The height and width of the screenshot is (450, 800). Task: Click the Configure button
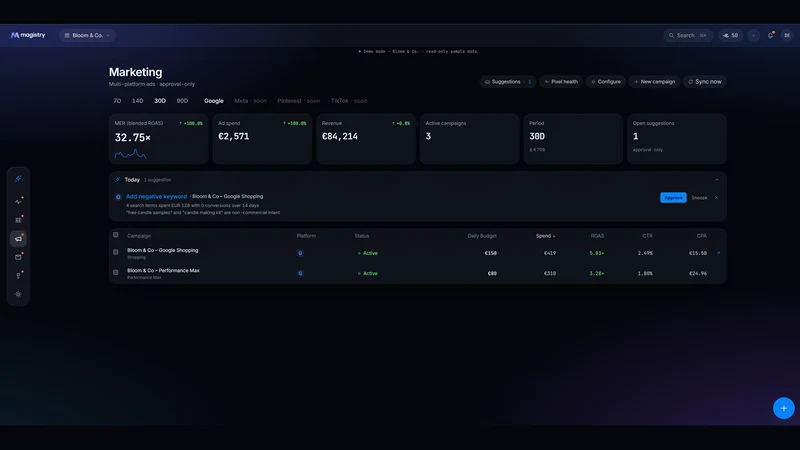(606, 82)
